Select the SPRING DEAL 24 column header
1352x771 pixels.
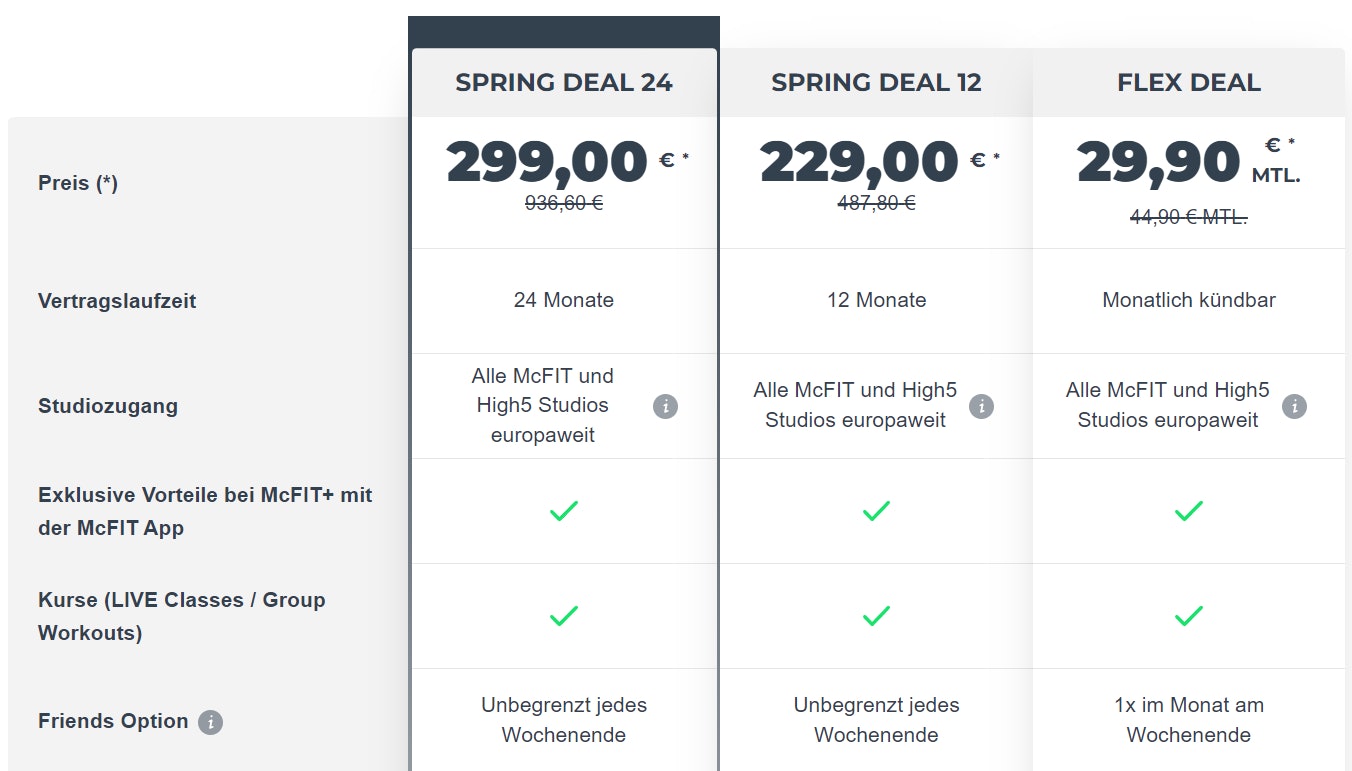pyautogui.click(x=564, y=83)
